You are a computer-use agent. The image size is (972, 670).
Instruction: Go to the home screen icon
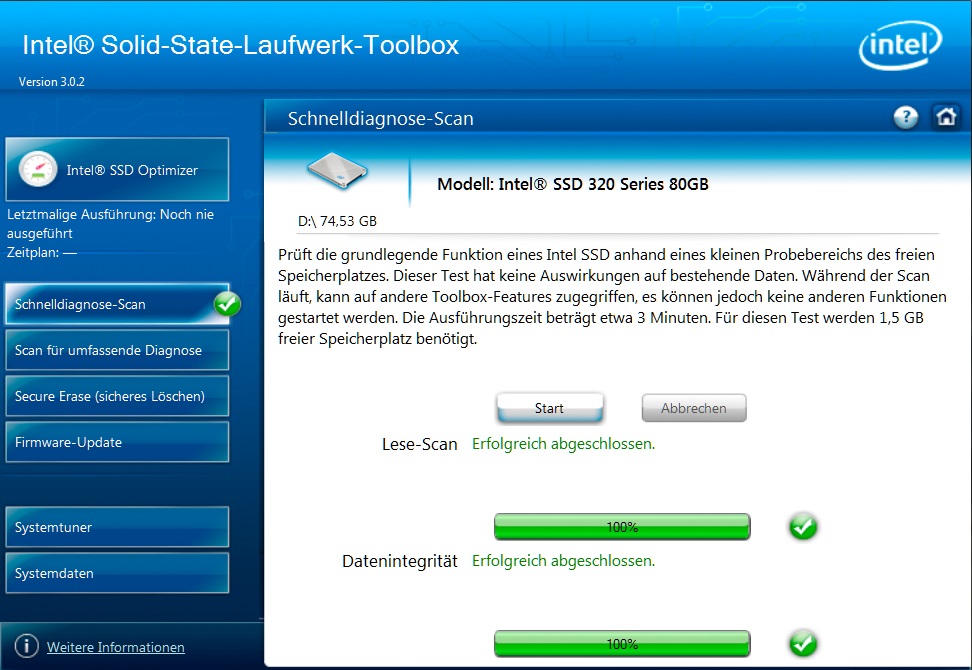[x=946, y=117]
